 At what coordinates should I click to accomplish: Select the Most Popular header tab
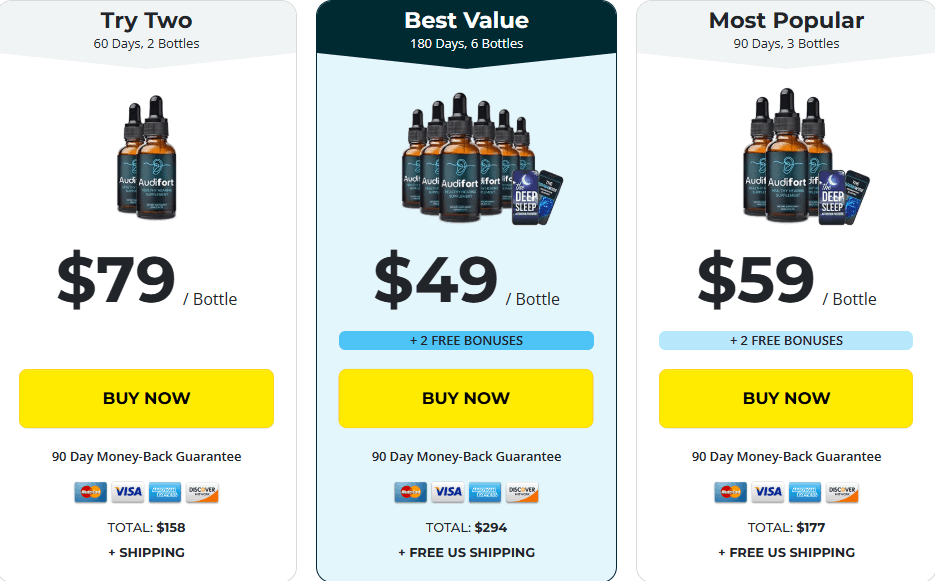pyautogui.click(x=786, y=30)
